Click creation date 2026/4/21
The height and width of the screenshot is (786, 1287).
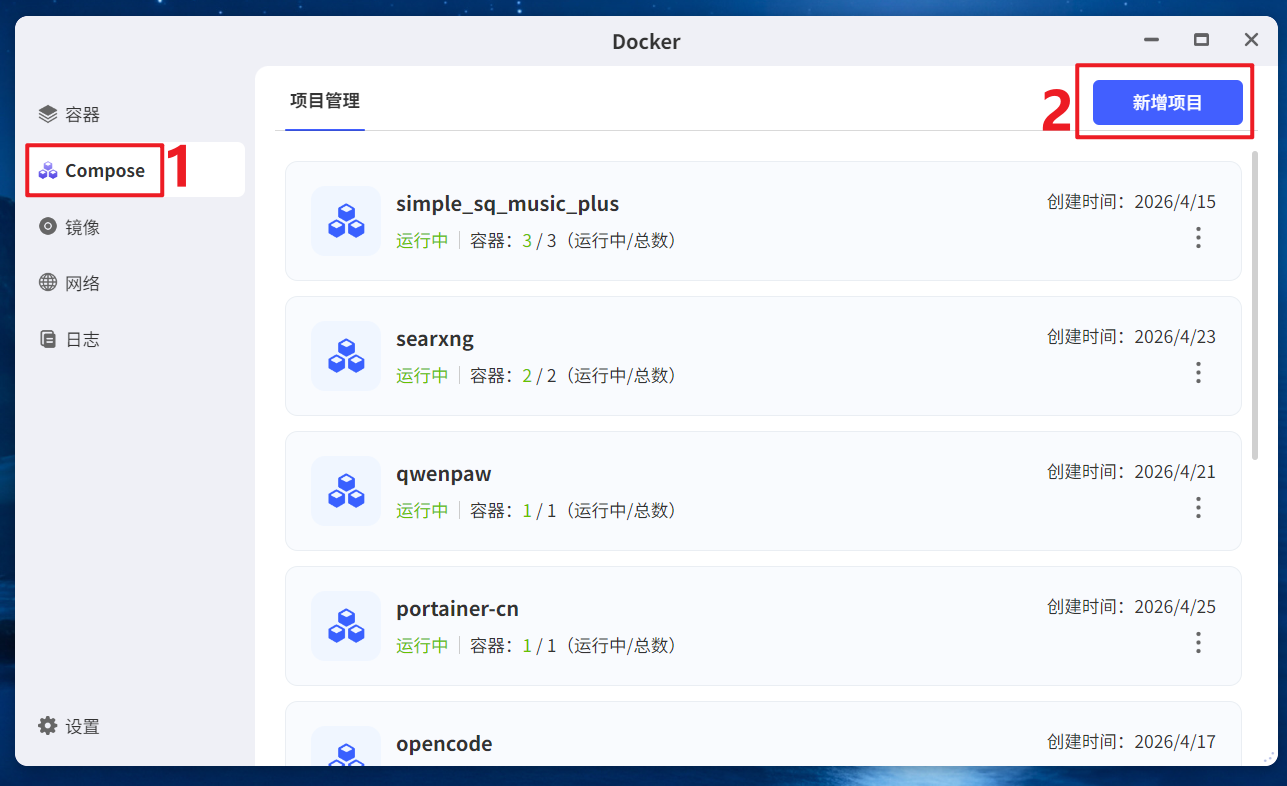[x=1175, y=472]
